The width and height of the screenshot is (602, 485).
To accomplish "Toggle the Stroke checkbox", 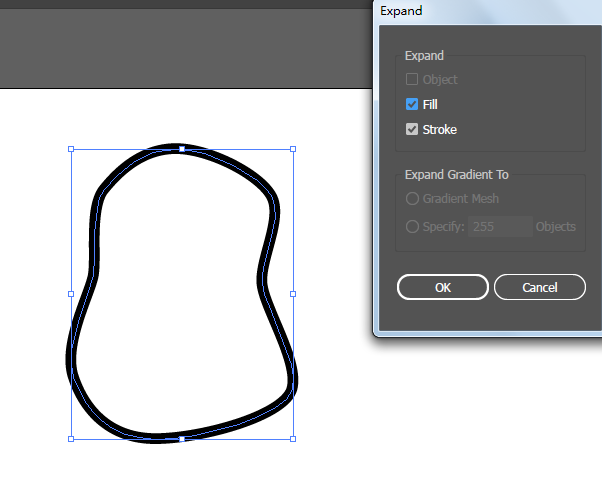I will [412, 129].
